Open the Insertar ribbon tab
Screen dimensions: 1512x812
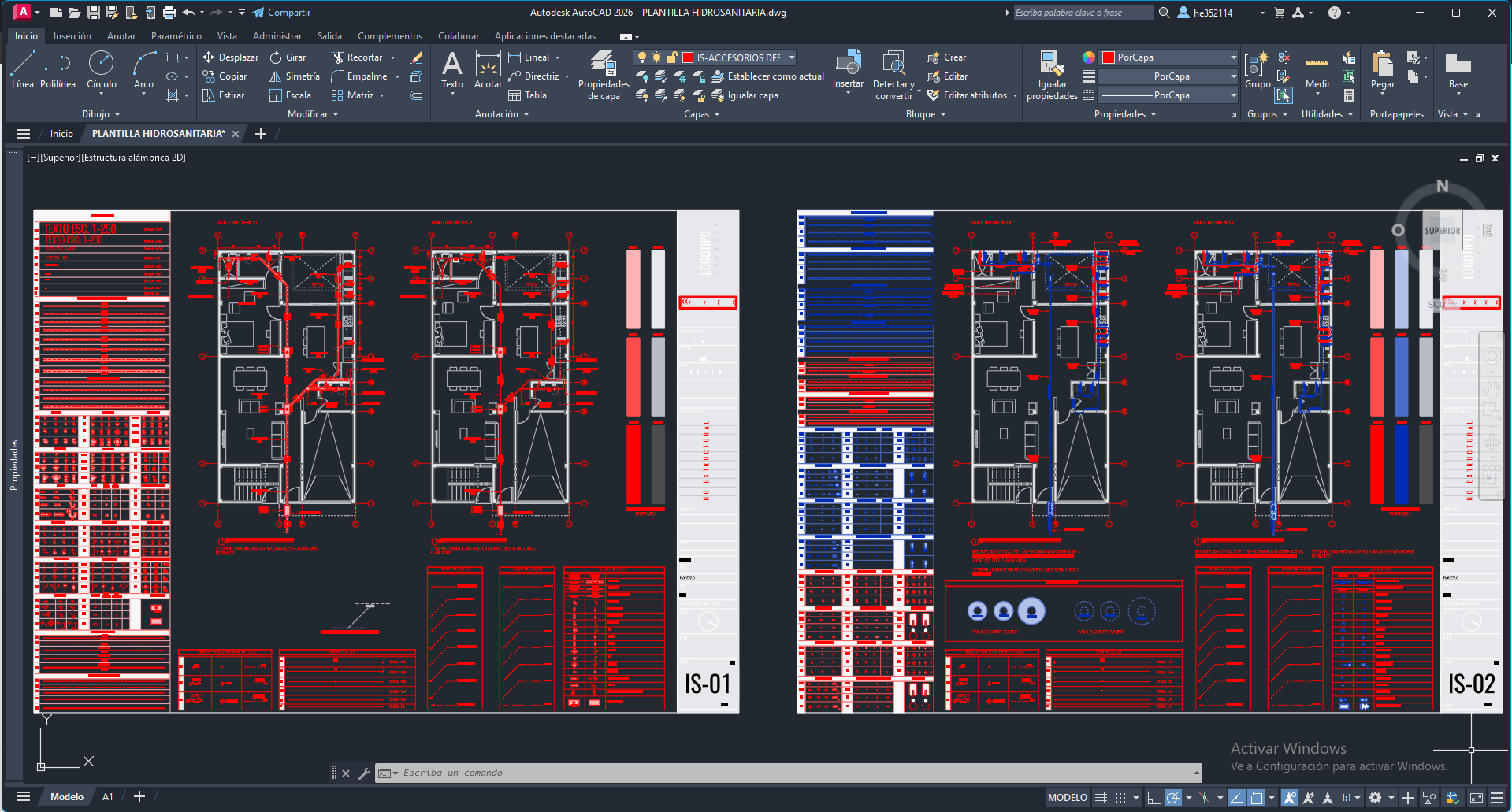tap(72, 36)
